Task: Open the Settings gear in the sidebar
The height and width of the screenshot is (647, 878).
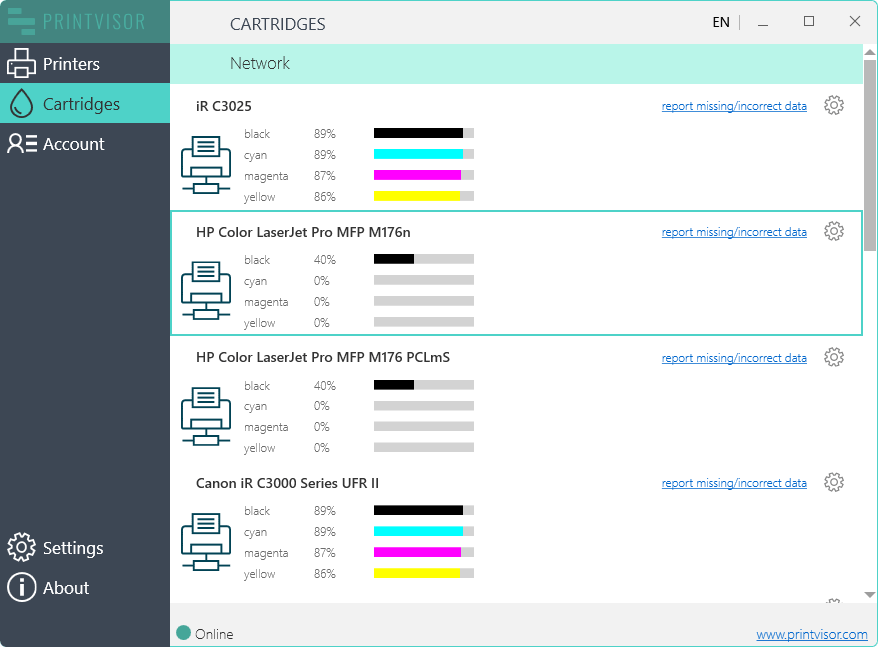Action: pyautogui.click(x=21, y=548)
